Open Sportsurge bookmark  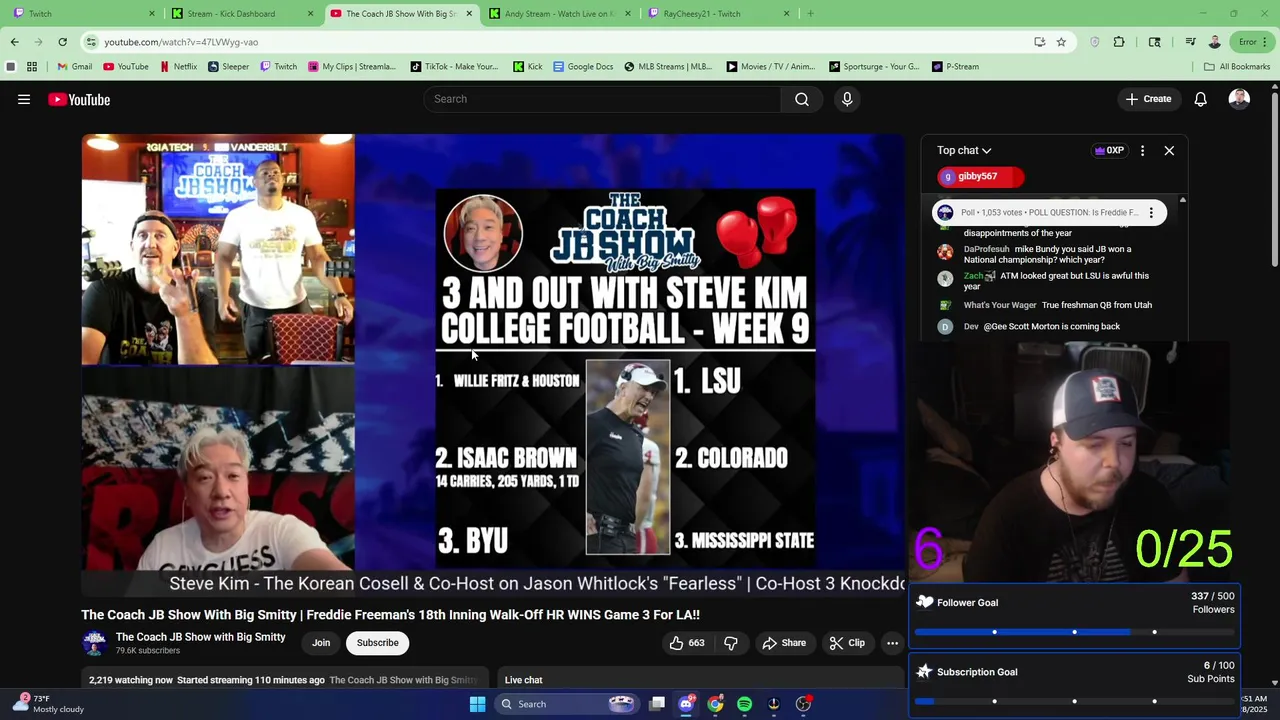point(874,67)
